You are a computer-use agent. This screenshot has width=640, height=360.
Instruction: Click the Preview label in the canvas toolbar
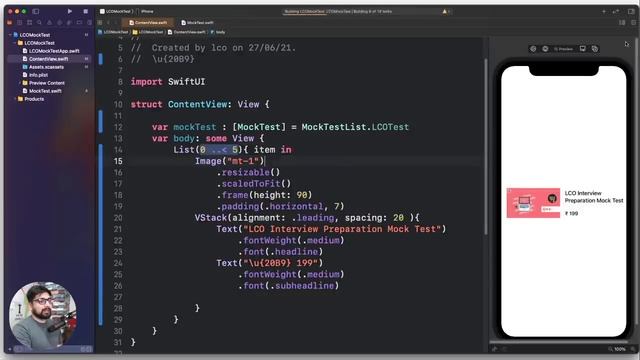click(x=563, y=49)
